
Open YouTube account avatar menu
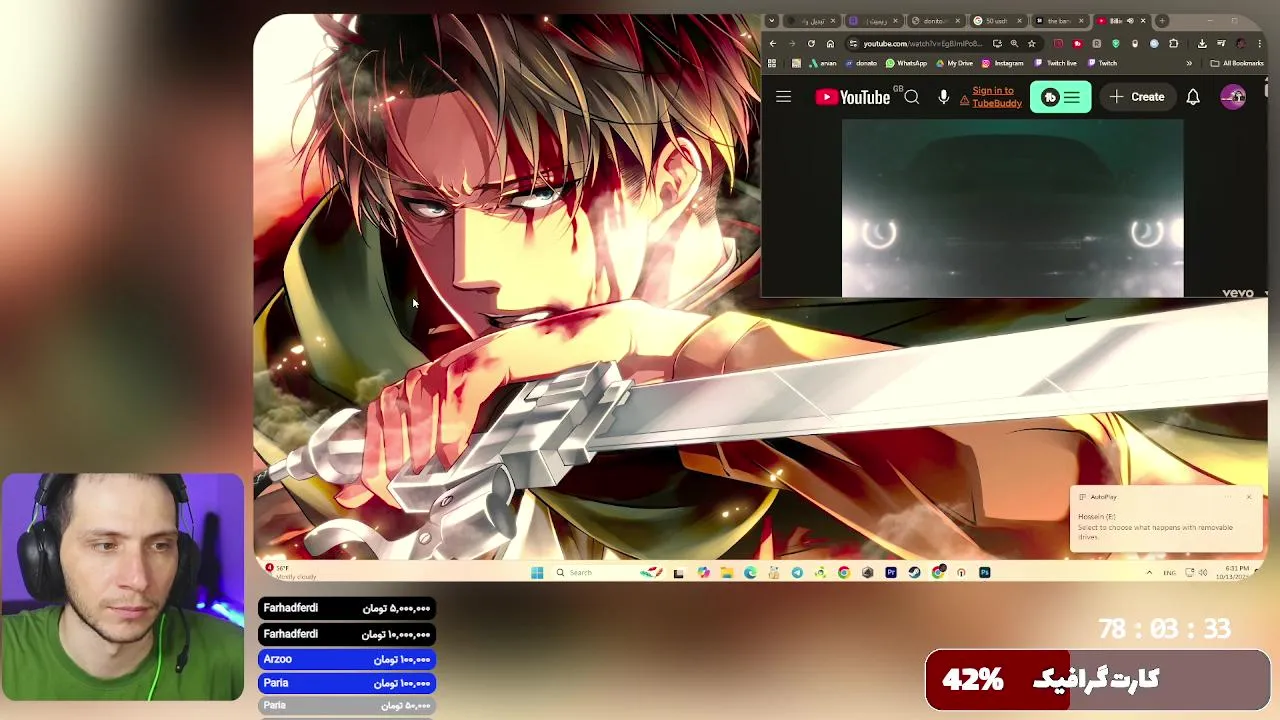(x=1233, y=97)
